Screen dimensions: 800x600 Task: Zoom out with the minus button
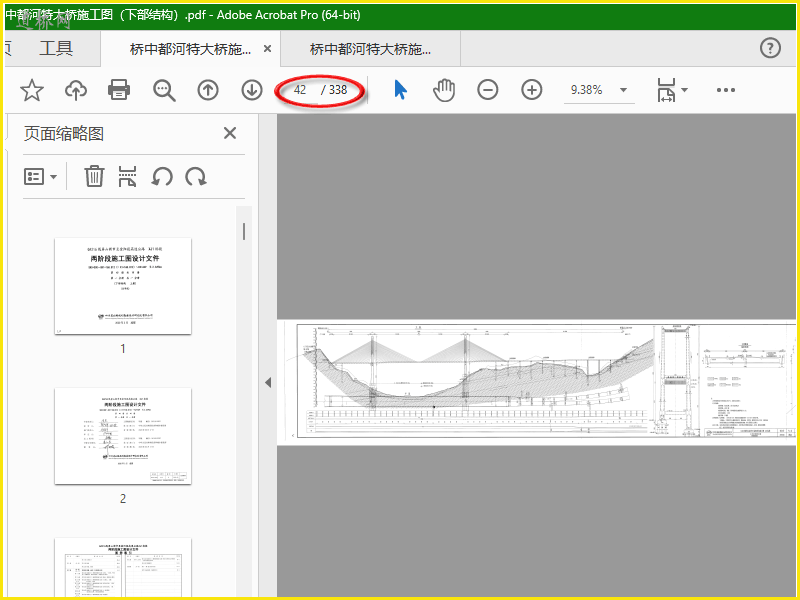point(487,90)
